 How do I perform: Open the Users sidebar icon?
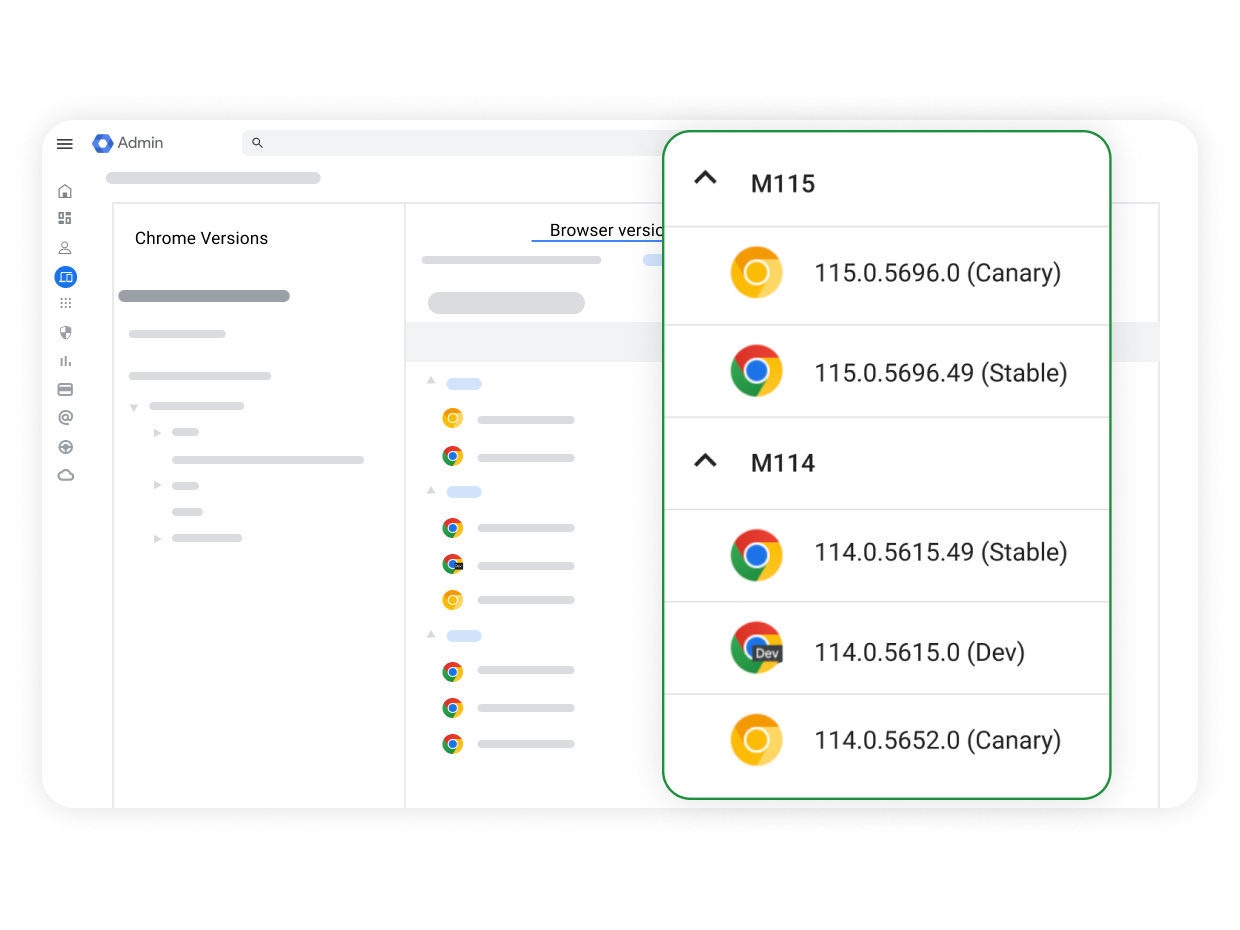coord(65,248)
